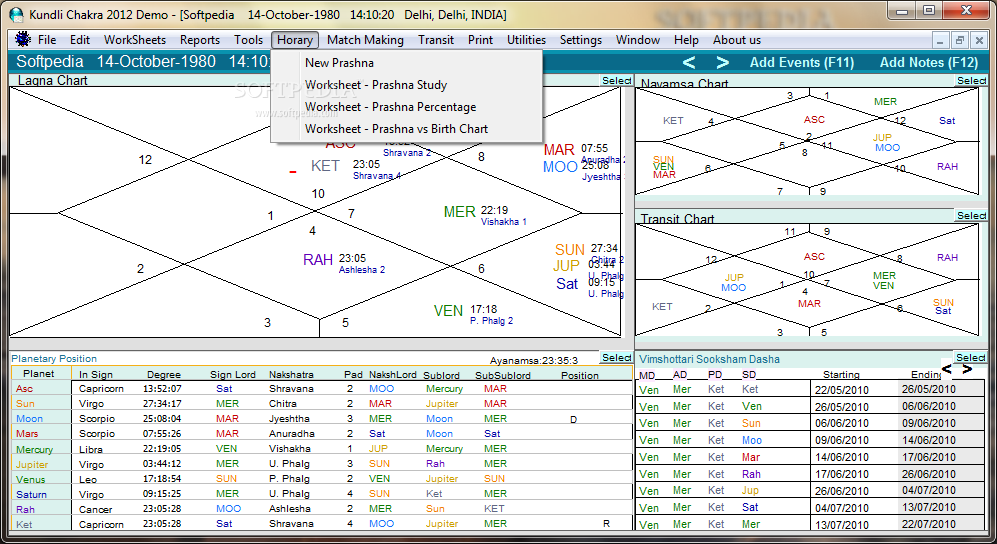Click next dasha arrow in Vimshottari panel

pyautogui.click(x=967, y=369)
